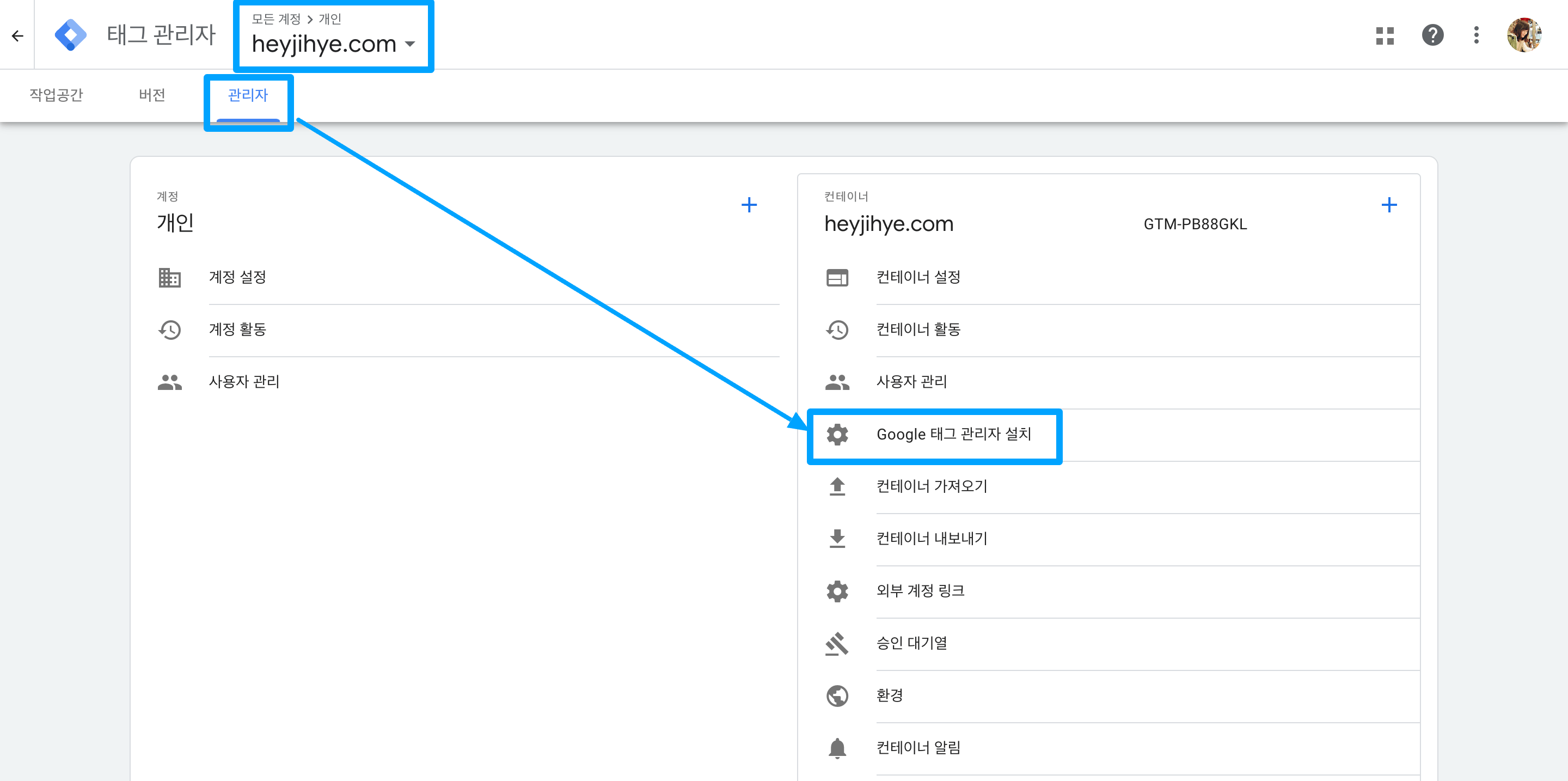Open 컨테이너 알림
The width and height of the screenshot is (1568, 781).
[x=918, y=748]
